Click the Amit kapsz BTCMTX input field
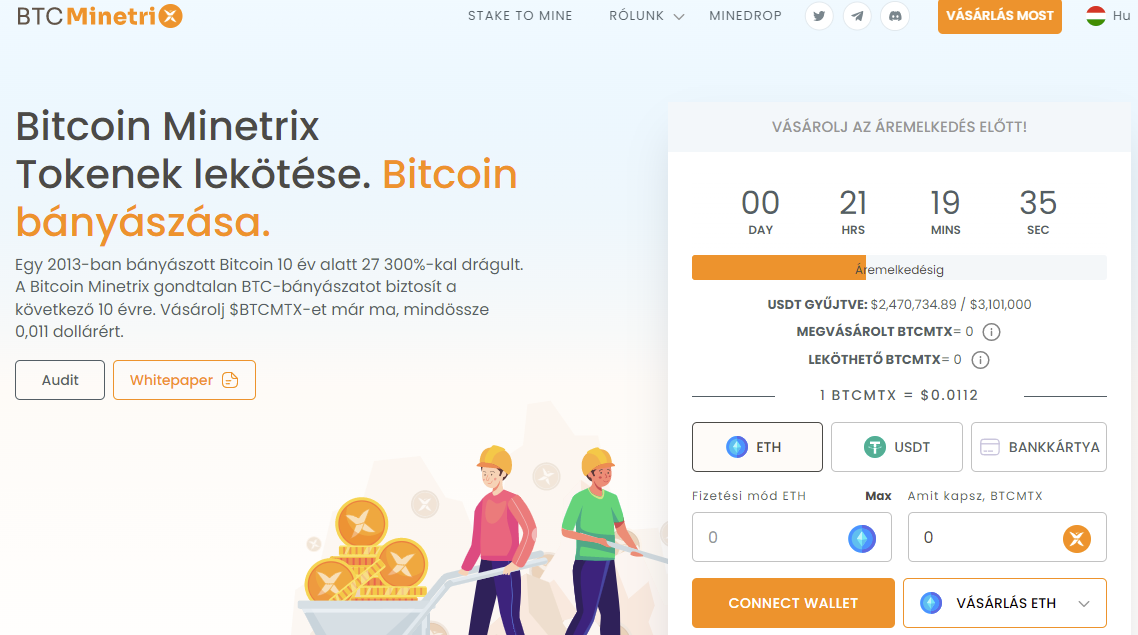 [x=1007, y=537]
